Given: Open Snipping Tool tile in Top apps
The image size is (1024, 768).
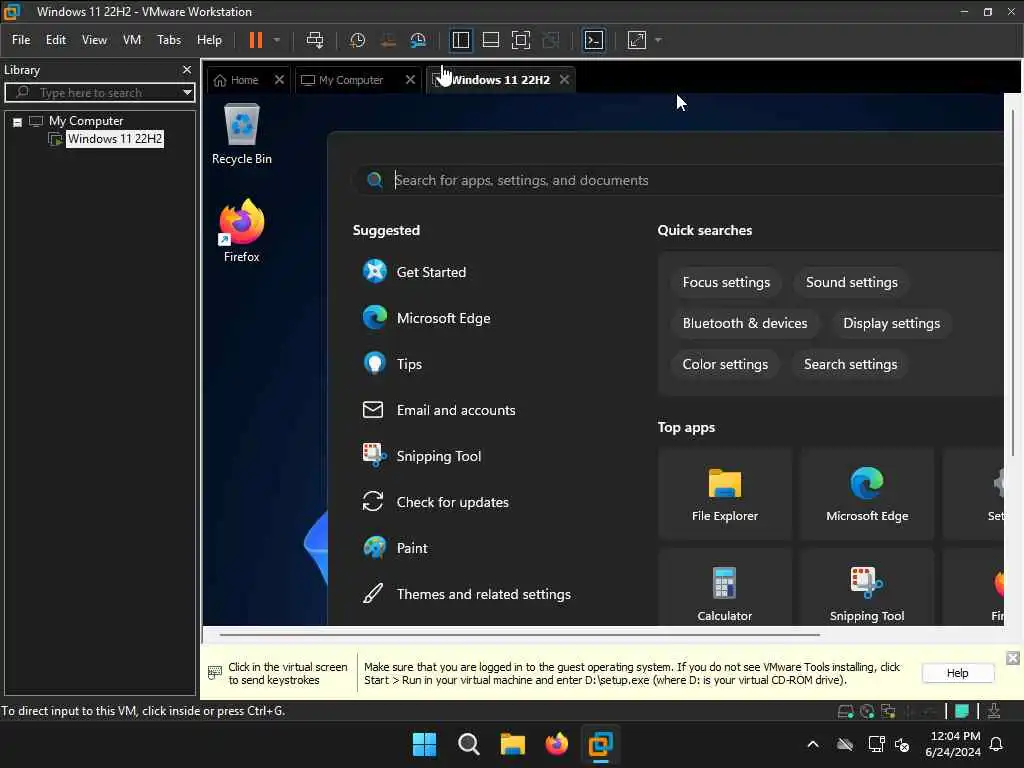Looking at the screenshot, I should [x=867, y=588].
